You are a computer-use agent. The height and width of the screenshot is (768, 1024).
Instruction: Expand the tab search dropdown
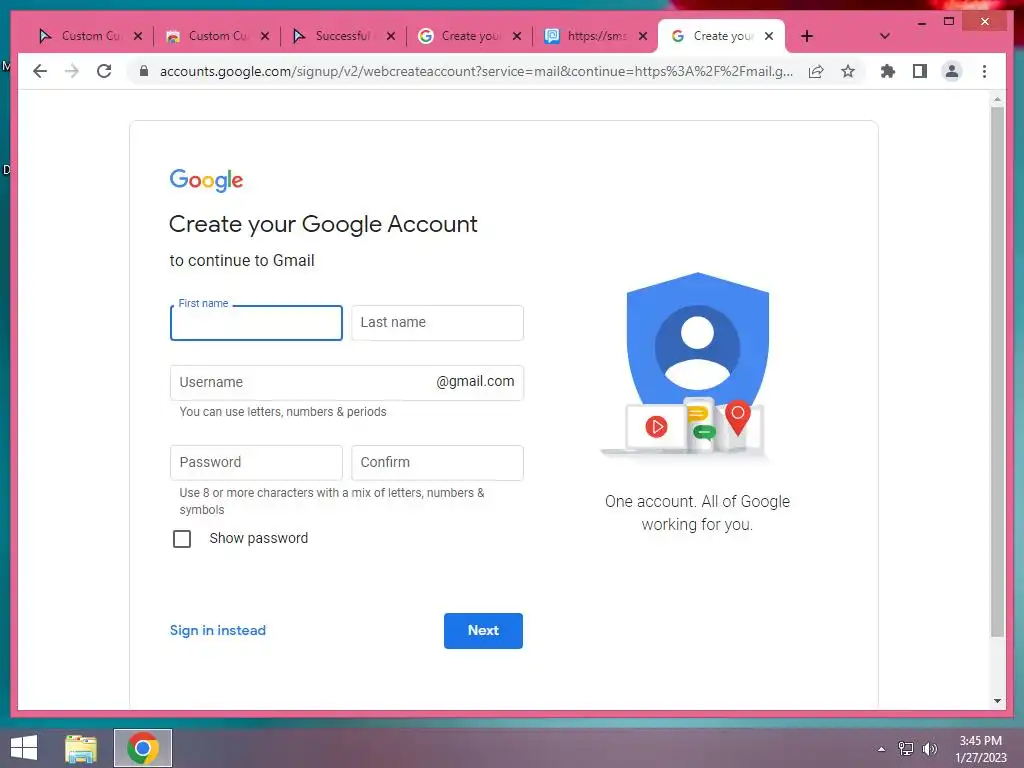click(884, 36)
